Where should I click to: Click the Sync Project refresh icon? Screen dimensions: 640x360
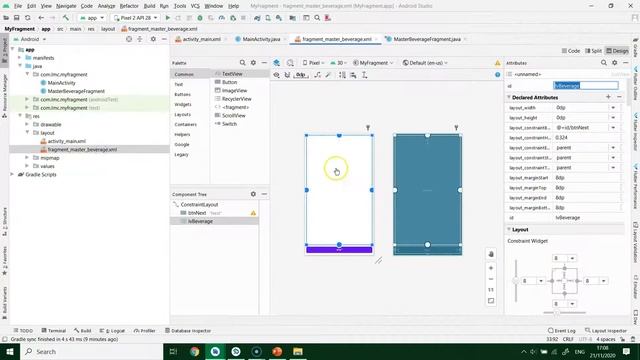click(28, 18)
